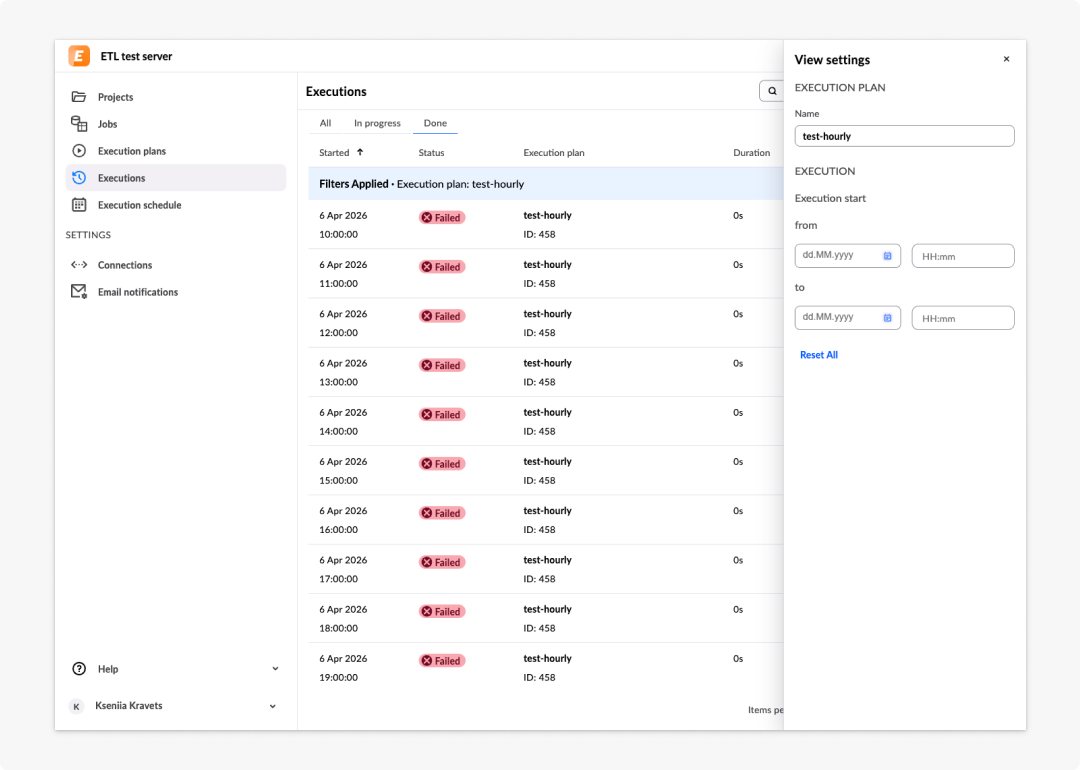Image resolution: width=1080 pixels, height=770 pixels.
Task: Open test-hourly plan in 13:00:00 row
Action: coord(548,363)
